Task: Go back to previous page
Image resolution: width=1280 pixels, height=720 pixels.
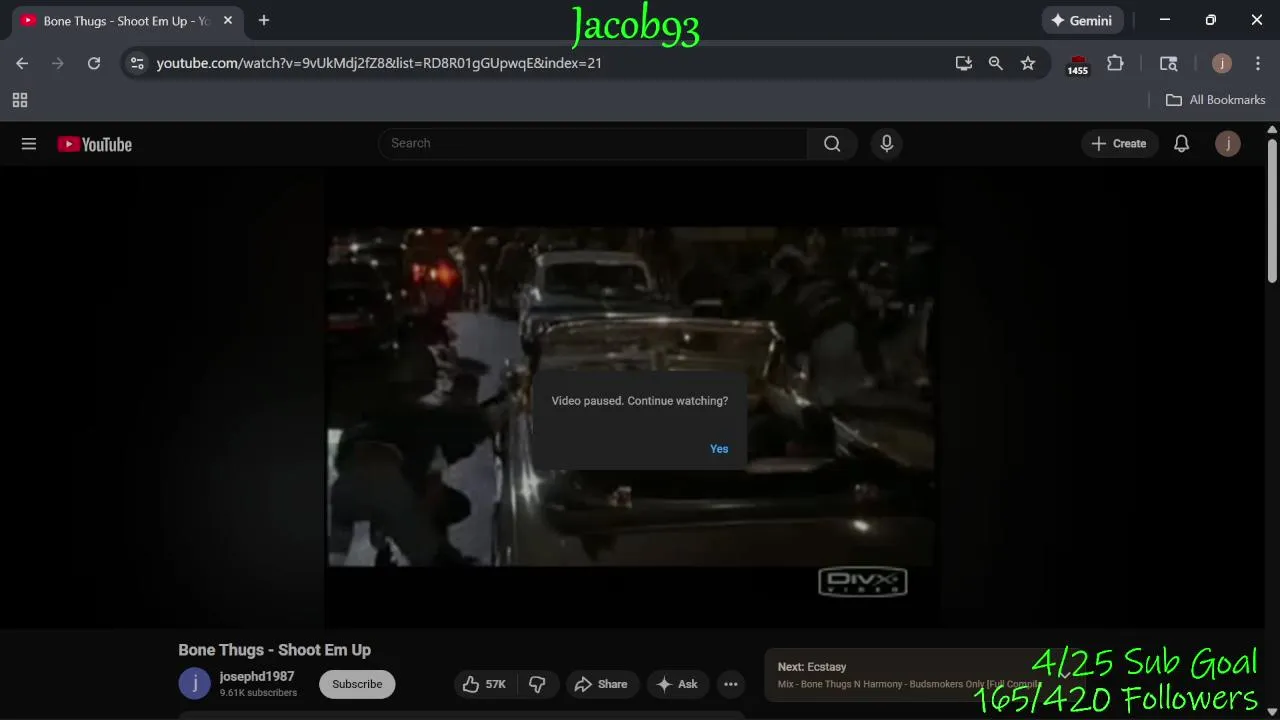Action: [x=22, y=63]
